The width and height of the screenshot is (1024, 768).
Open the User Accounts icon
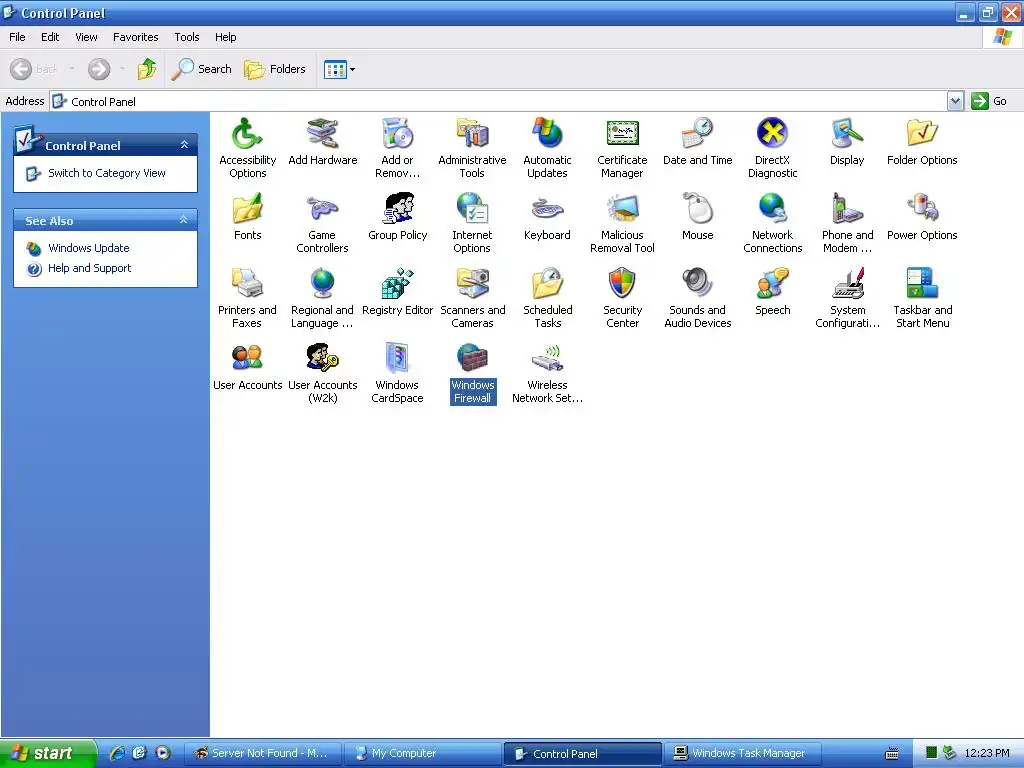(x=248, y=359)
